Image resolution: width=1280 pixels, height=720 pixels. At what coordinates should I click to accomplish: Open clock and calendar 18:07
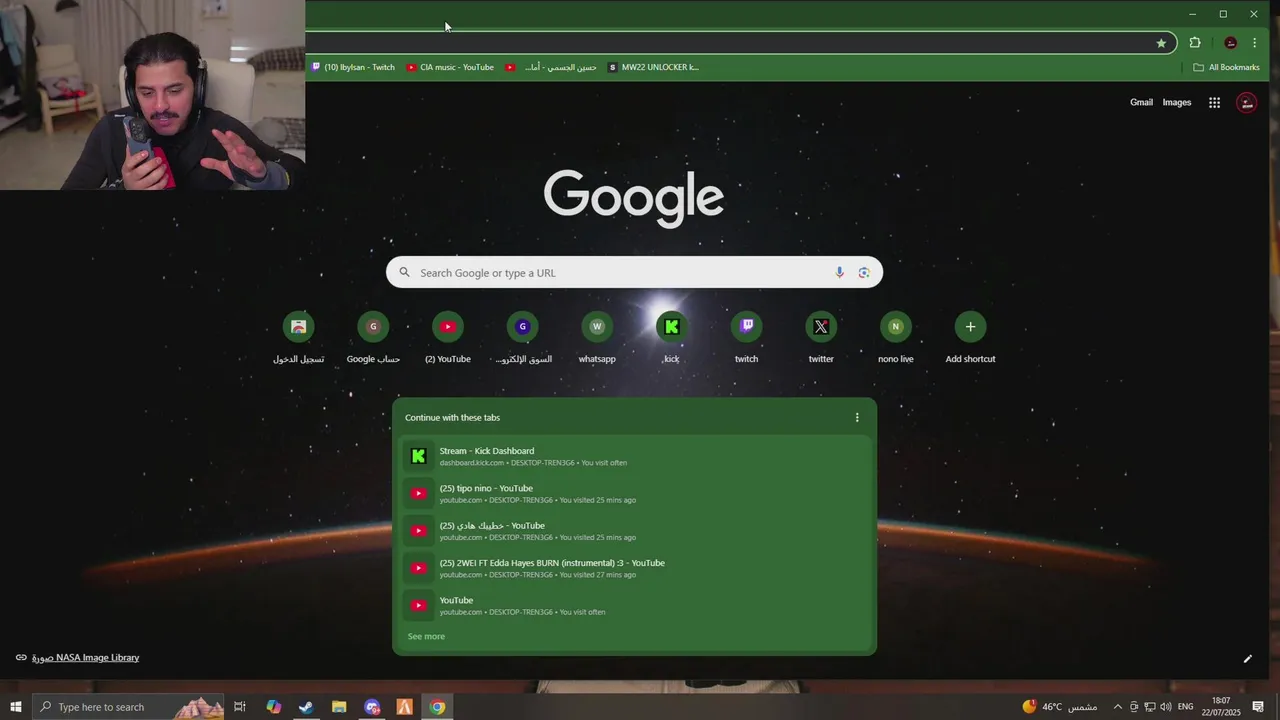tap(1221, 707)
